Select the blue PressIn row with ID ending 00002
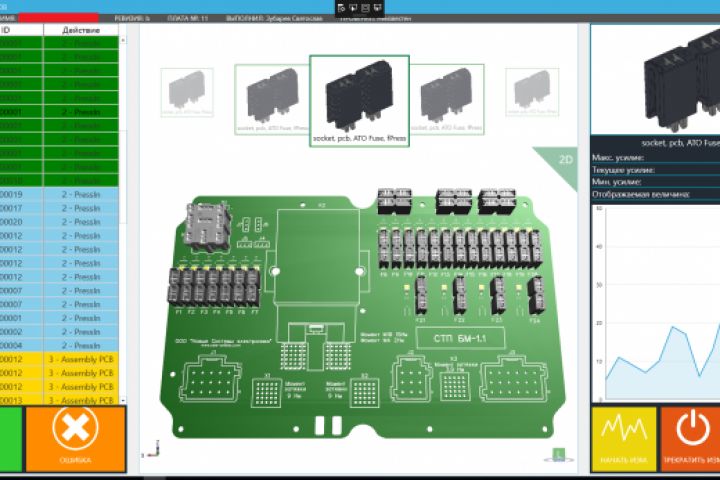This screenshot has height=480, width=720. pos(59,332)
